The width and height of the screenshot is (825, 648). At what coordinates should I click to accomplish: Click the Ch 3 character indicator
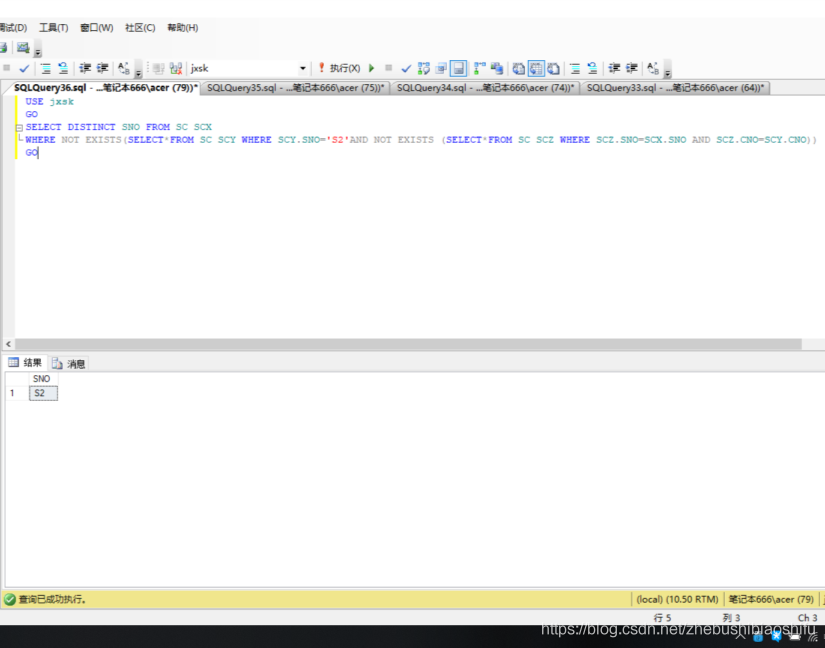click(808, 617)
